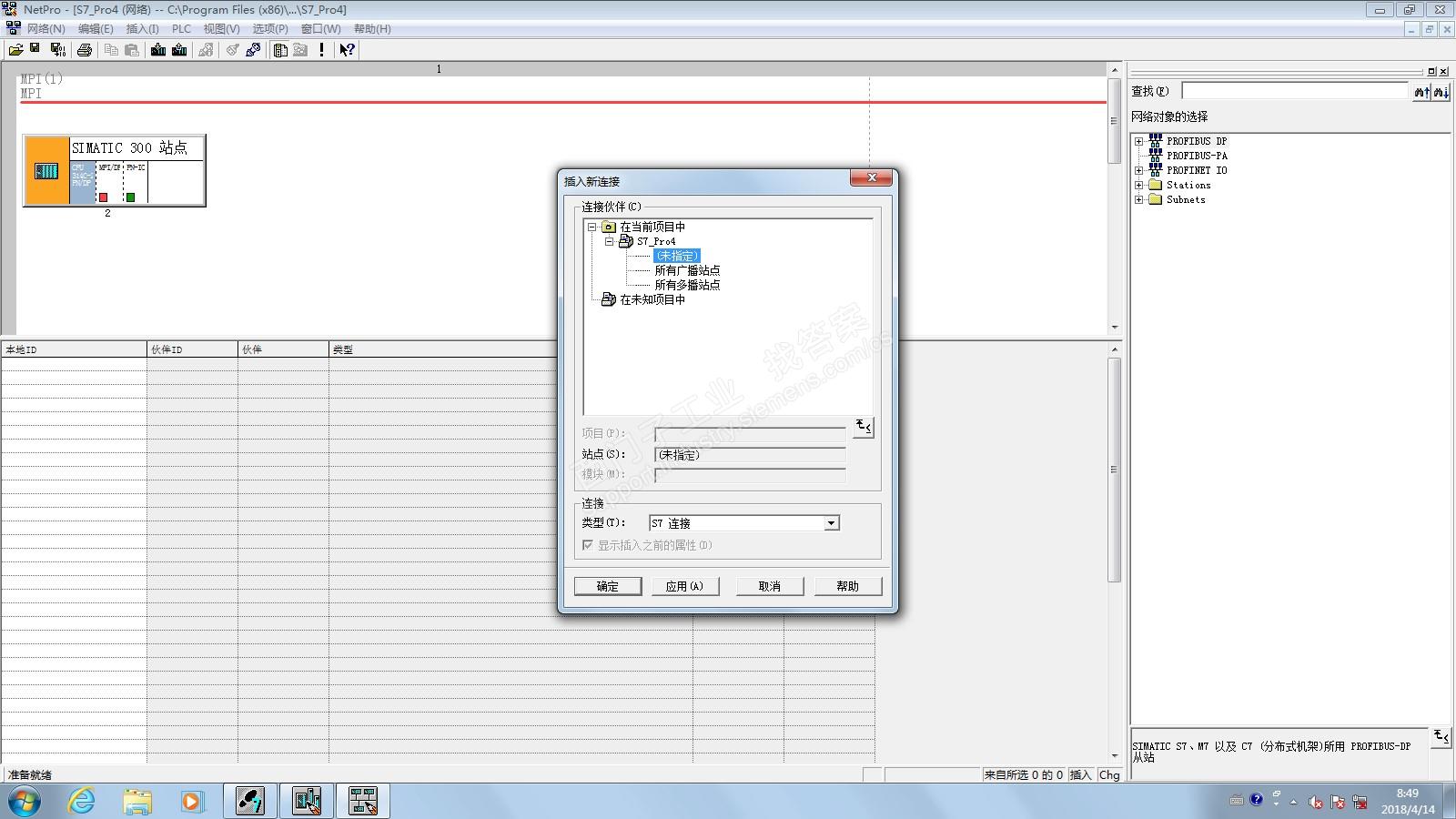Select 所有广播站点 in partner tree

point(687,270)
